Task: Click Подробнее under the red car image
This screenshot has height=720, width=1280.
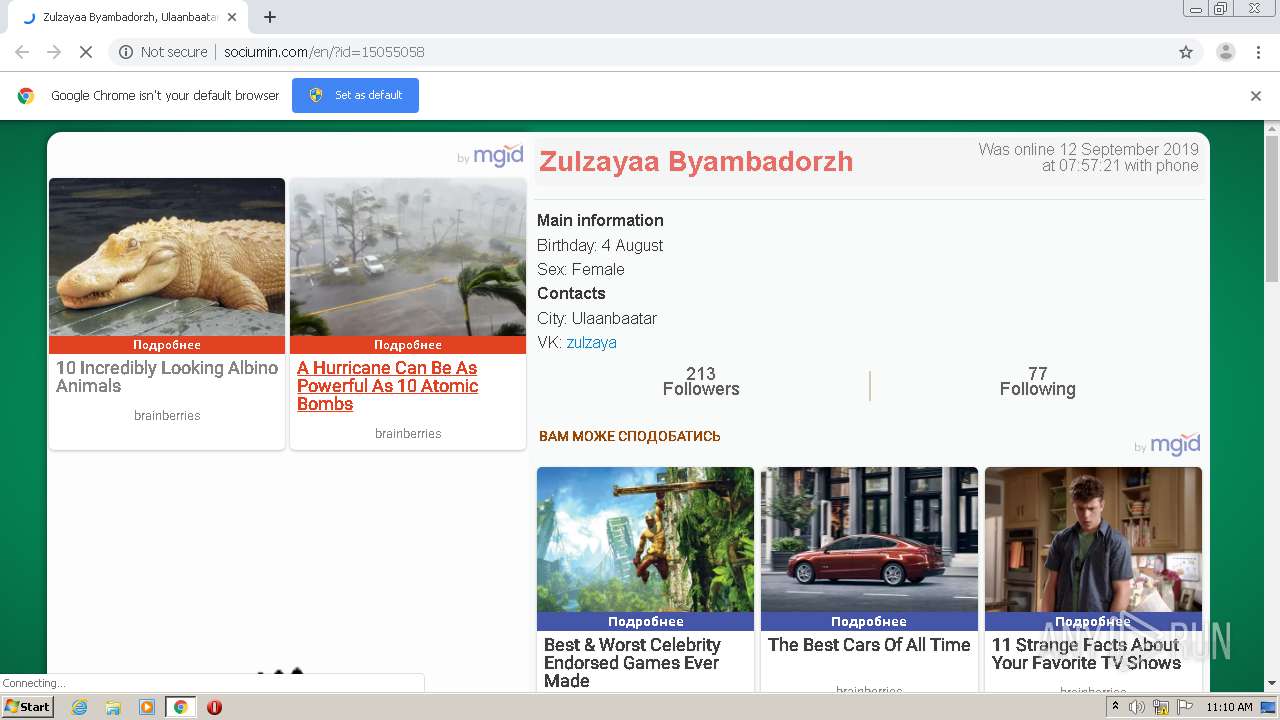Action: pyautogui.click(x=869, y=622)
